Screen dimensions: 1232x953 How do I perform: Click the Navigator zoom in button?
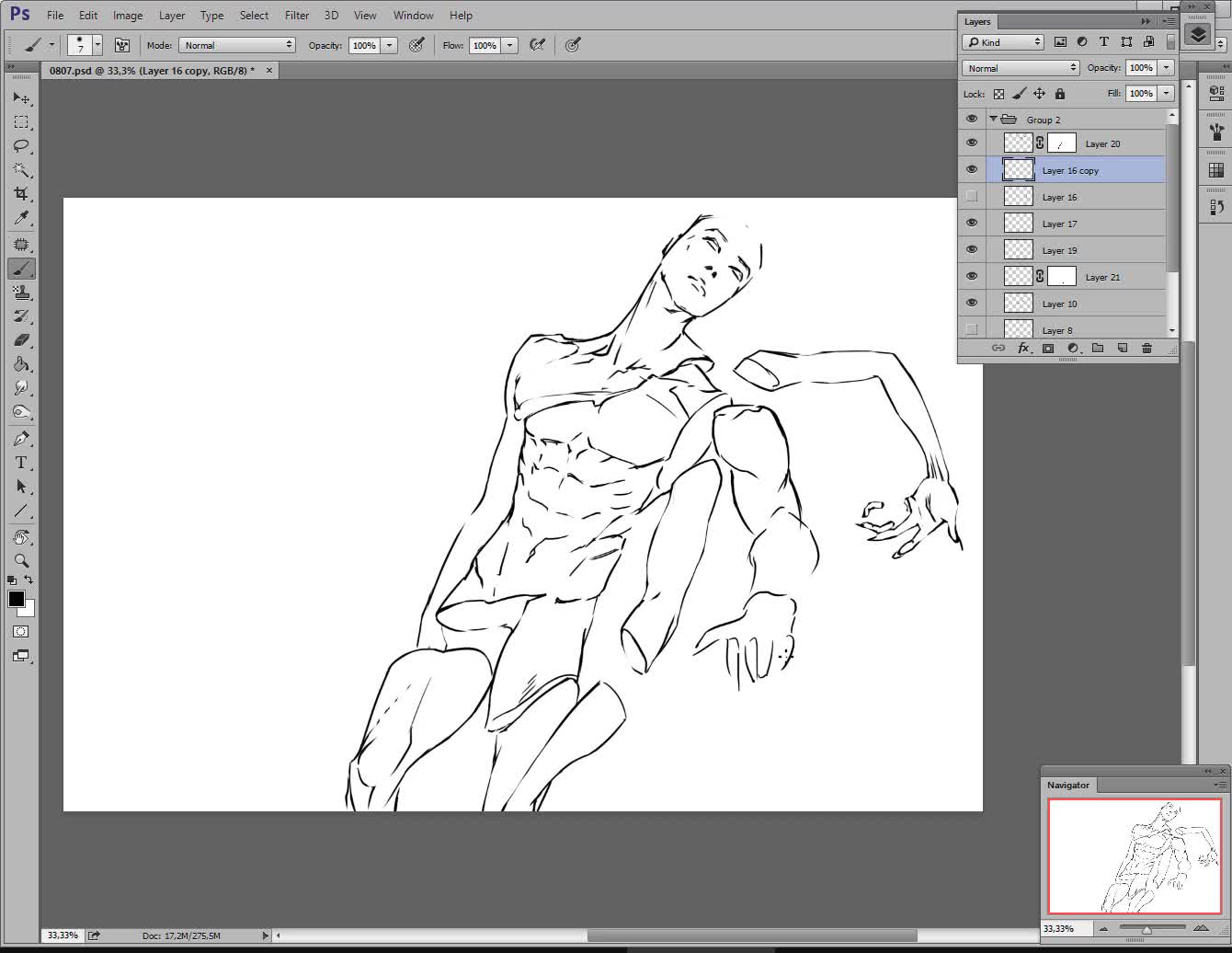1201,928
